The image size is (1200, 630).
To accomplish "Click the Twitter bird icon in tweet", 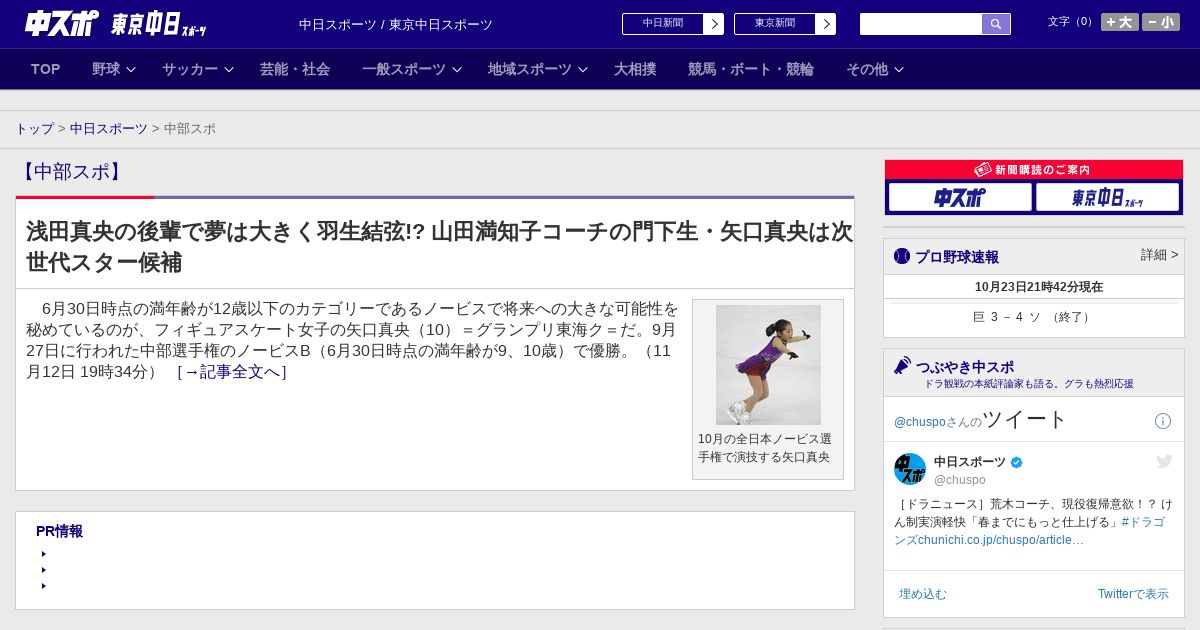I will click(x=1164, y=461).
